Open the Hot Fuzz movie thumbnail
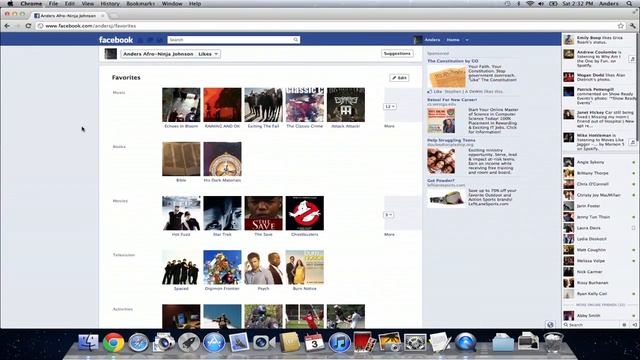 click(181, 213)
